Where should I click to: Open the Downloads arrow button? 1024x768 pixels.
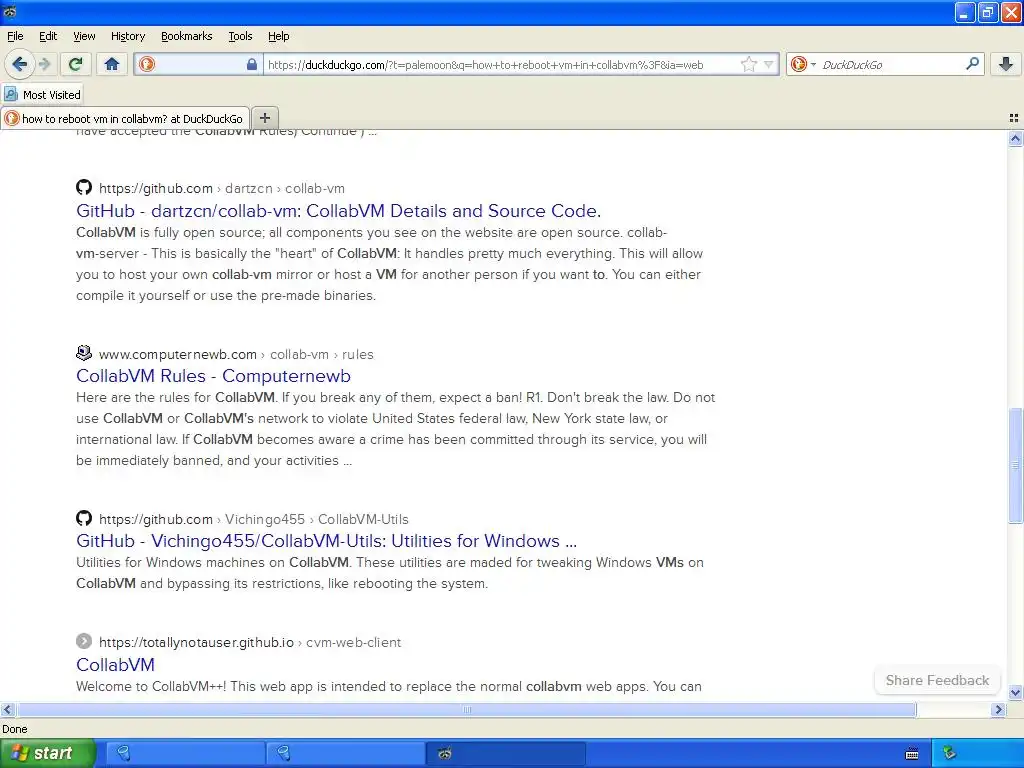1006,64
